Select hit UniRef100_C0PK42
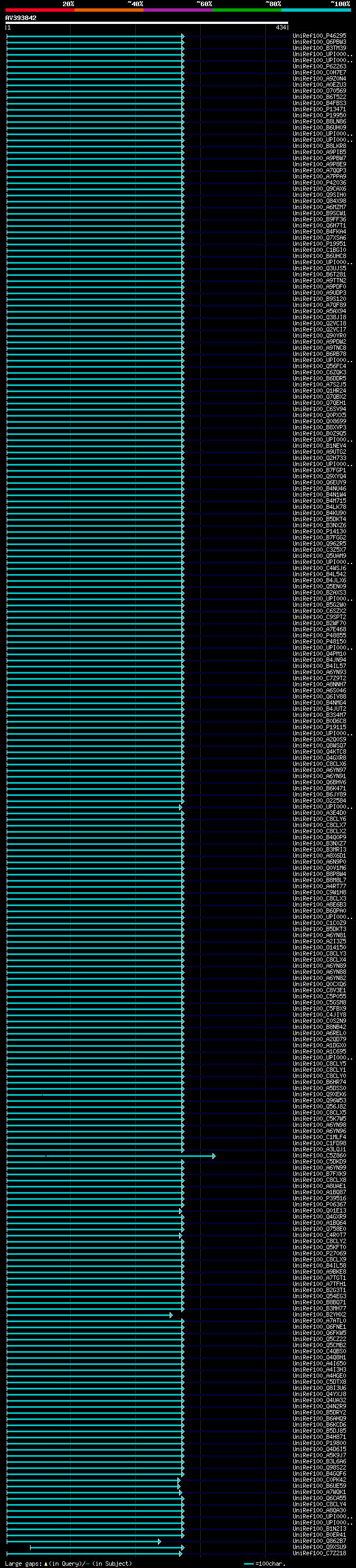The height and width of the screenshot is (1568, 356). pos(319,1480)
